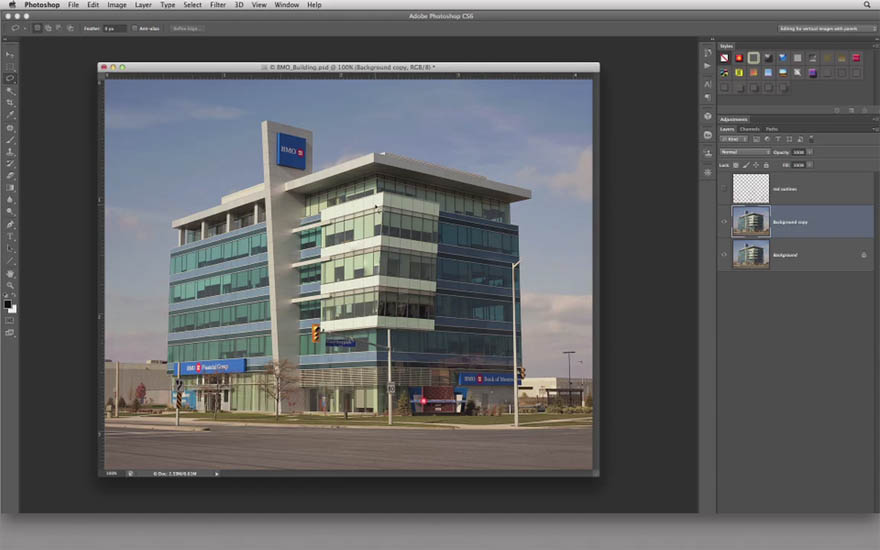Hide the Background copy layer
Screen dimensions: 880x550
[x=723, y=222]
